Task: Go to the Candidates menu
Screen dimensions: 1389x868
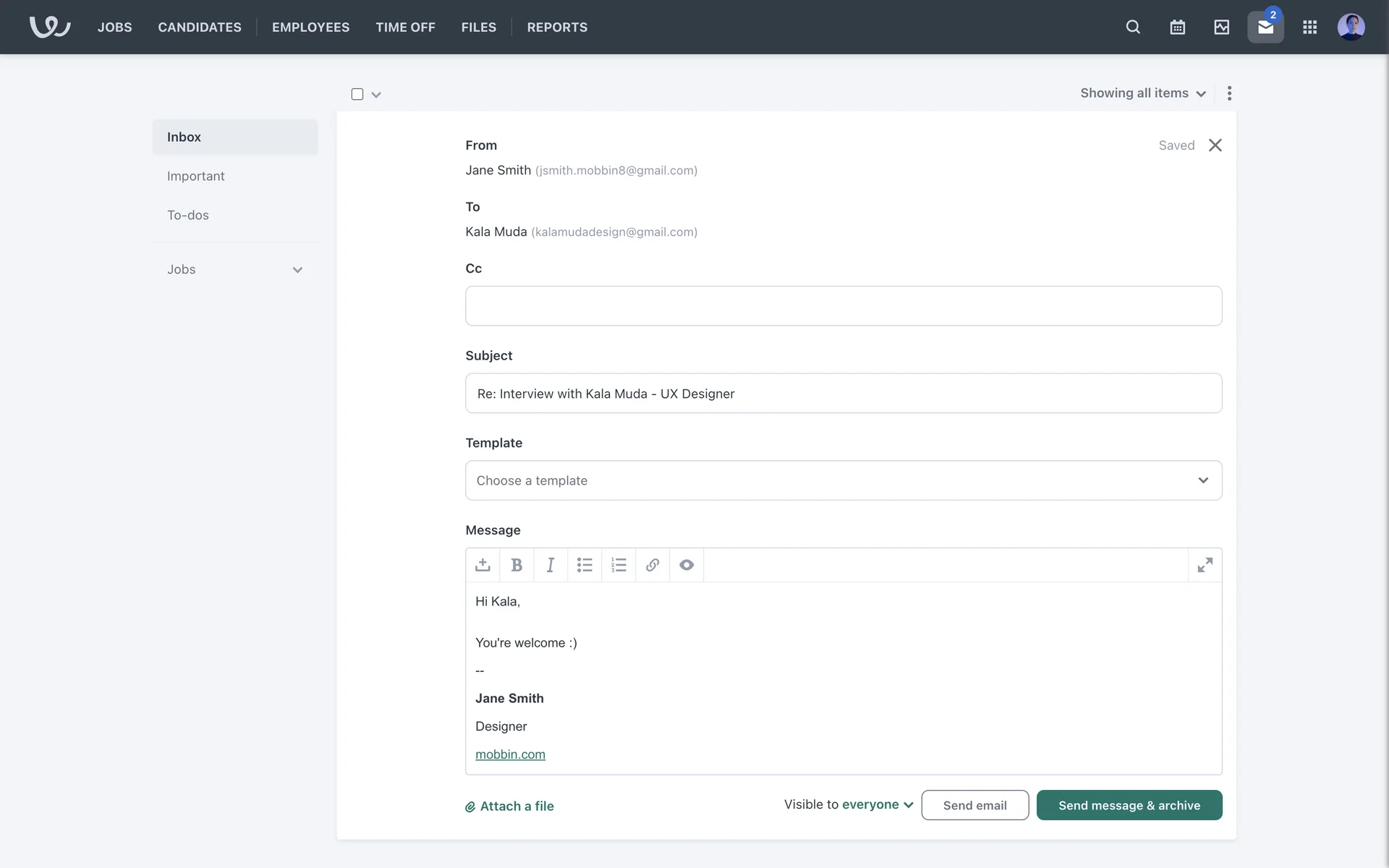Action: coord(200,27)
